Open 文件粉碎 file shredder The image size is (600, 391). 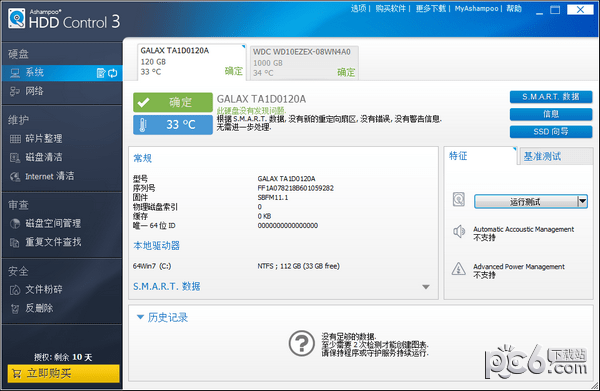point(62,290)
